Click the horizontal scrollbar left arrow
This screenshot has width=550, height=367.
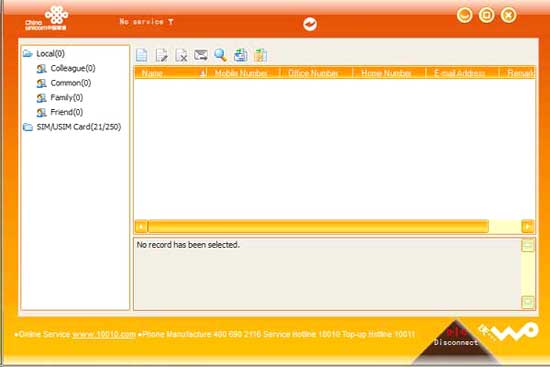[x=141, y=227]
